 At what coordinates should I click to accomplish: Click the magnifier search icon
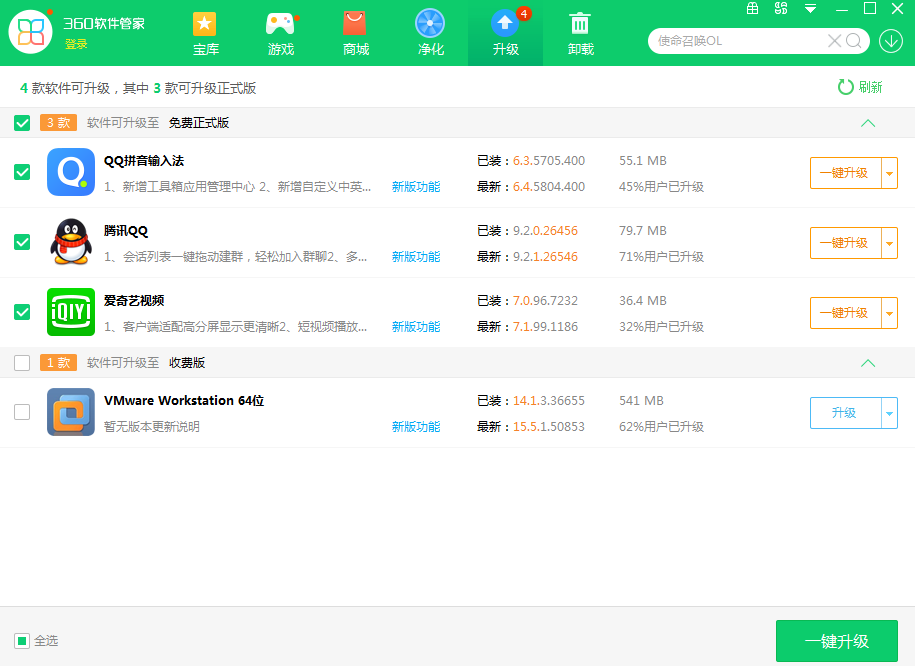tap(854, 41)
